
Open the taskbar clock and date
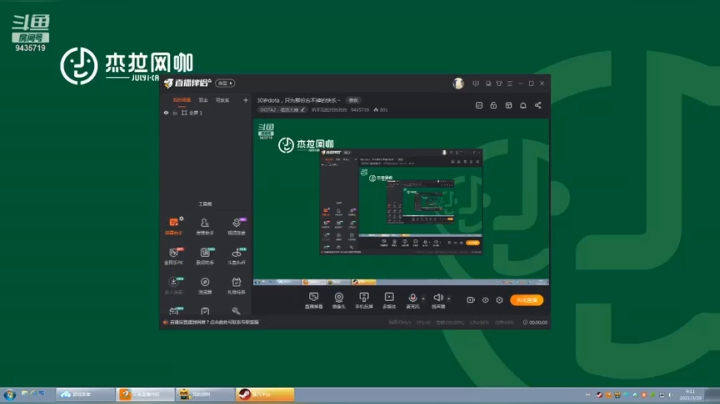(690, 395)
